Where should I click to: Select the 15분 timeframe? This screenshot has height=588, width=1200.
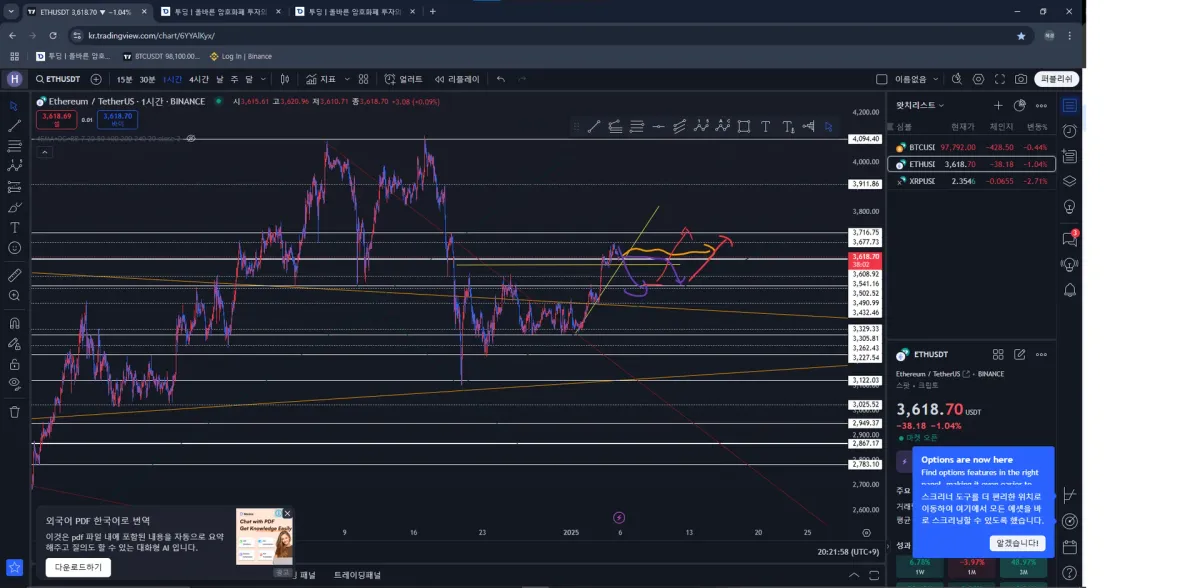[124, 79]
